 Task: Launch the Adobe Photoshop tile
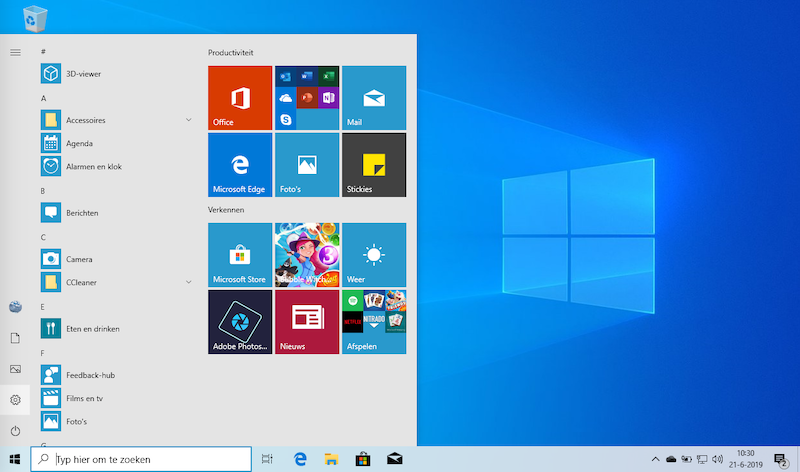(x=239, y=322)
